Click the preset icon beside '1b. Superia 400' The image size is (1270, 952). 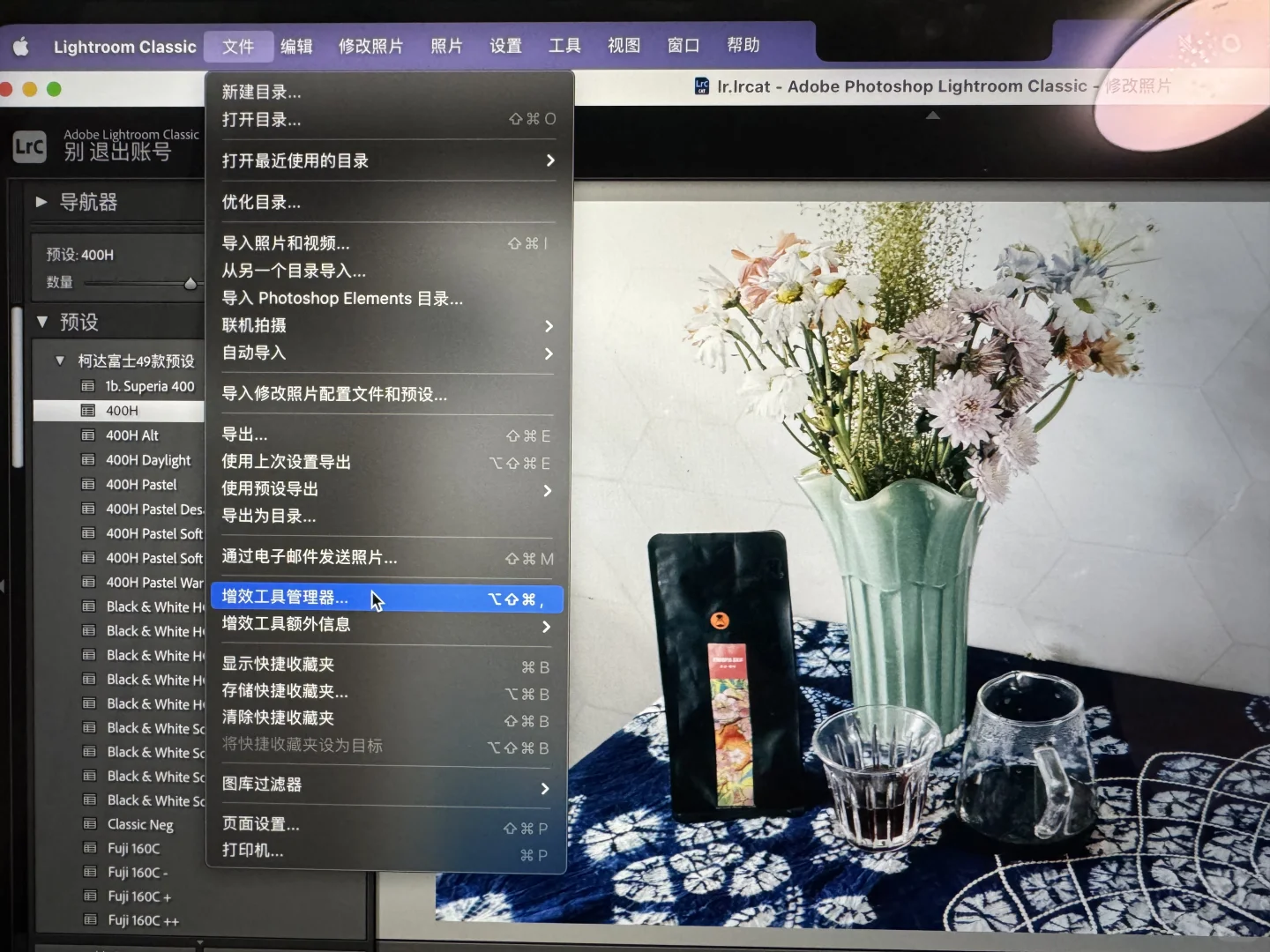(89, 386)
